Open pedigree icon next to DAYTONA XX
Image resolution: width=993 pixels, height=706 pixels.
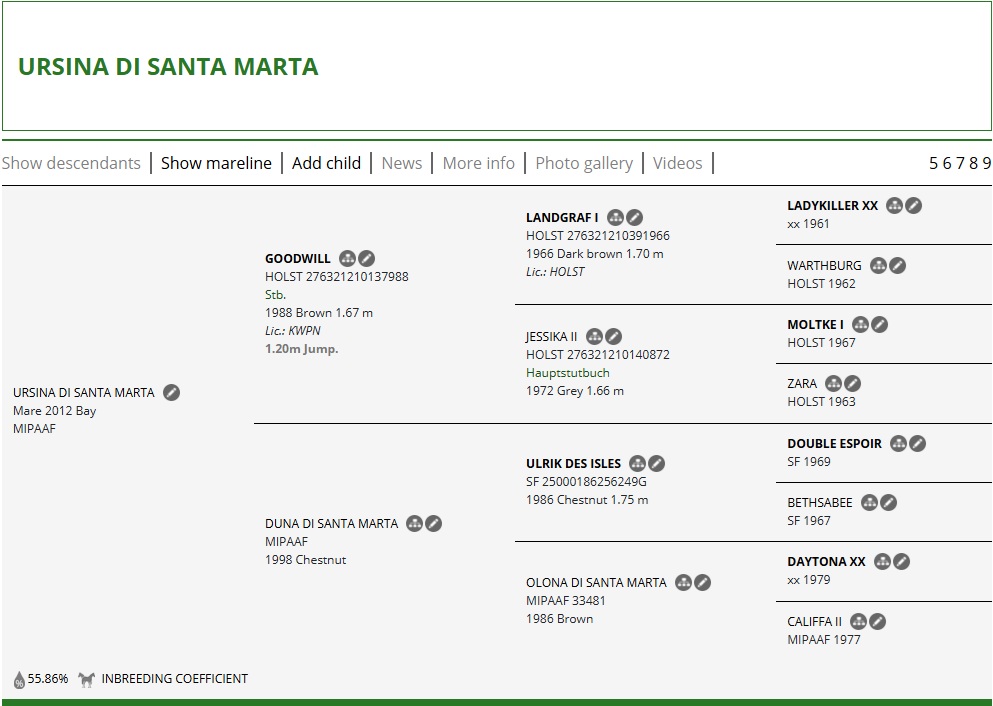882,562
